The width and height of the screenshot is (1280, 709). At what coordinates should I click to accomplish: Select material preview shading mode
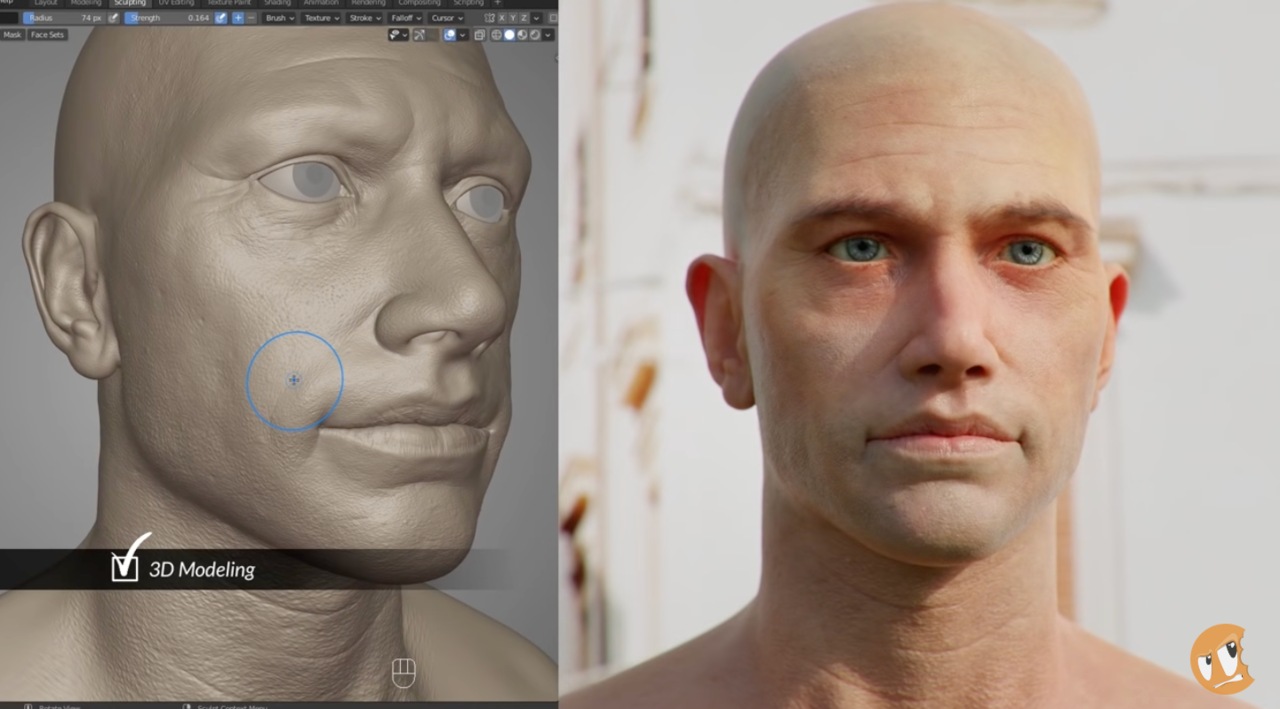pyautogui.click(x=521, y=35)
